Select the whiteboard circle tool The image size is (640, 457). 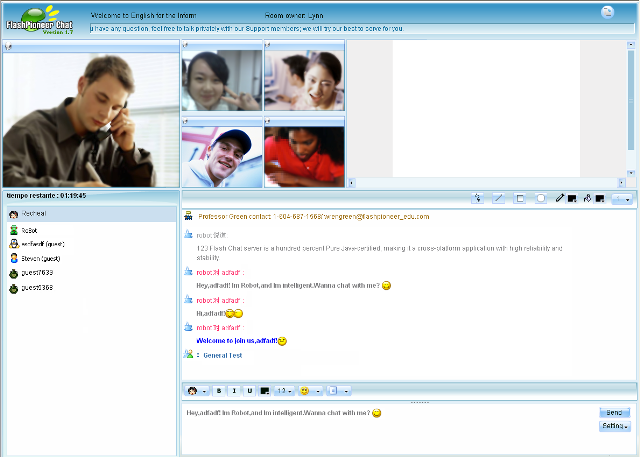tap(541, 199)
